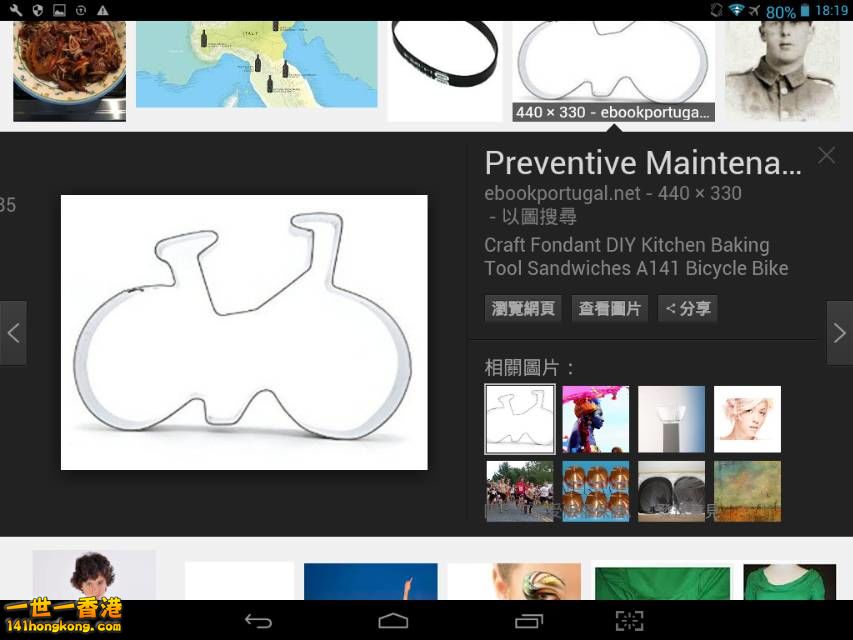The image size is (853, 640).
Task: Select the related abstract painting thumbnail
Action: point(747,491)
